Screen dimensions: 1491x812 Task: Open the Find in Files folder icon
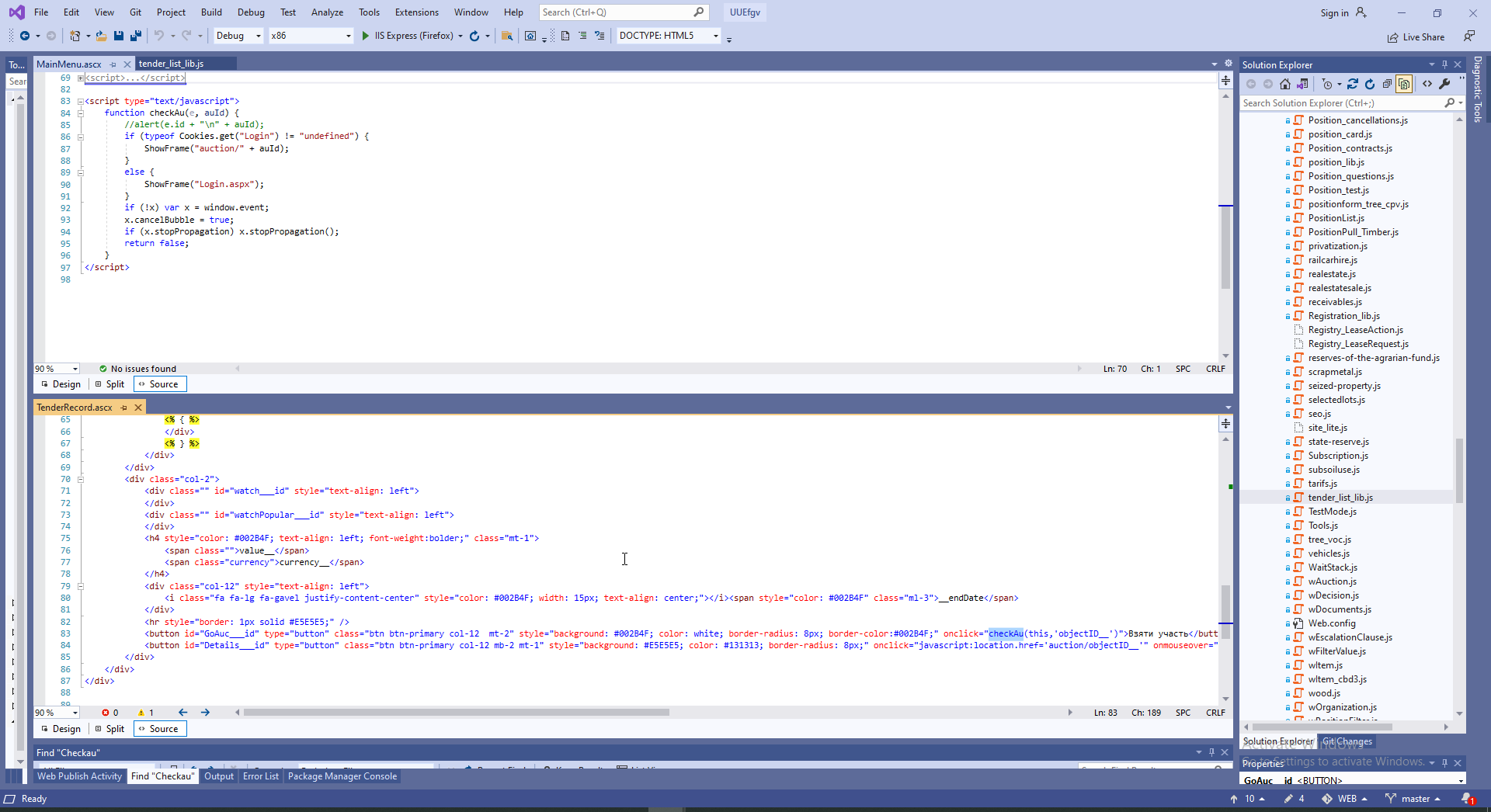507,36
